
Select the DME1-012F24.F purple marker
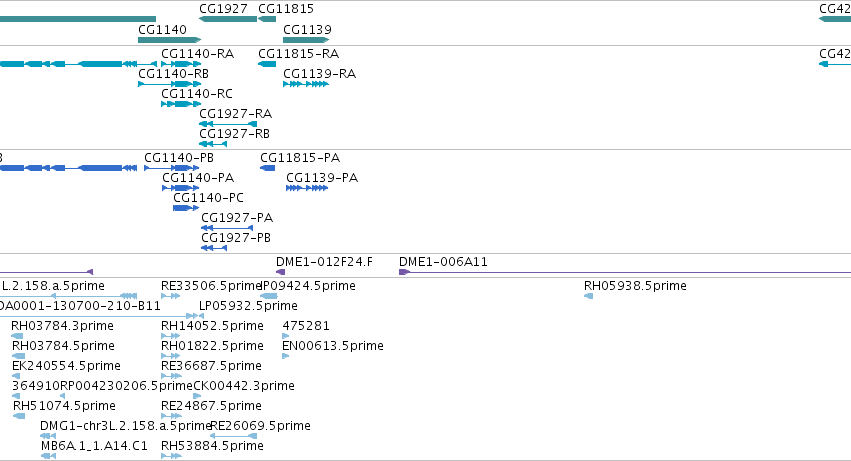tap(281, 272)
